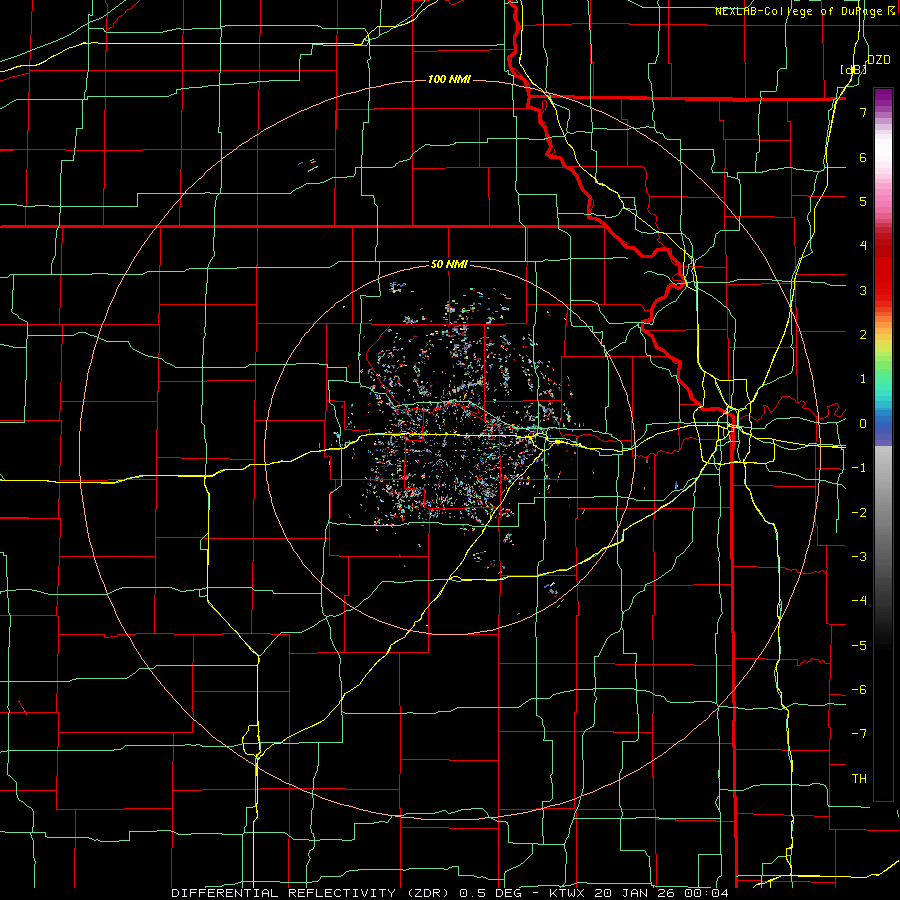
Task: Click the 2 value on color scale
Action: (863, 335)
